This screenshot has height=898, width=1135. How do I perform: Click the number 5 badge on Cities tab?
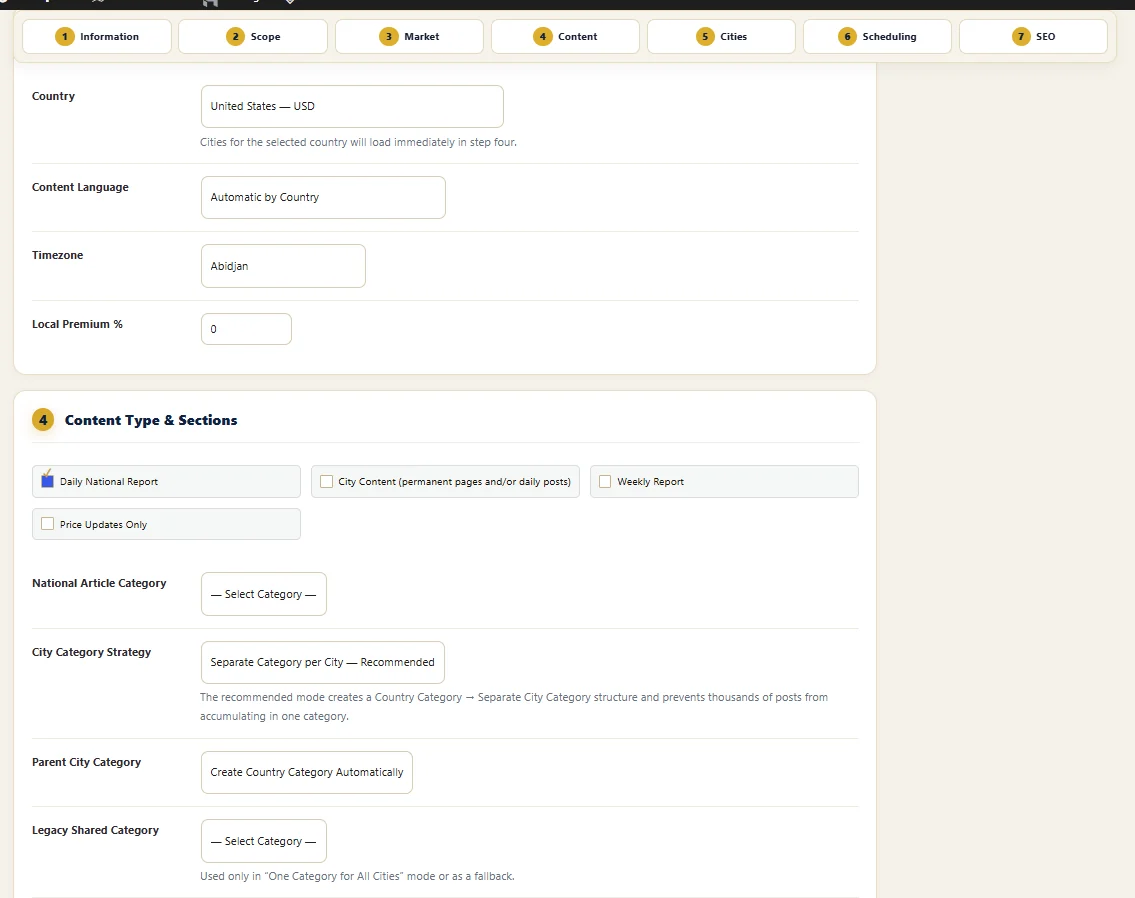coord(705,36)
